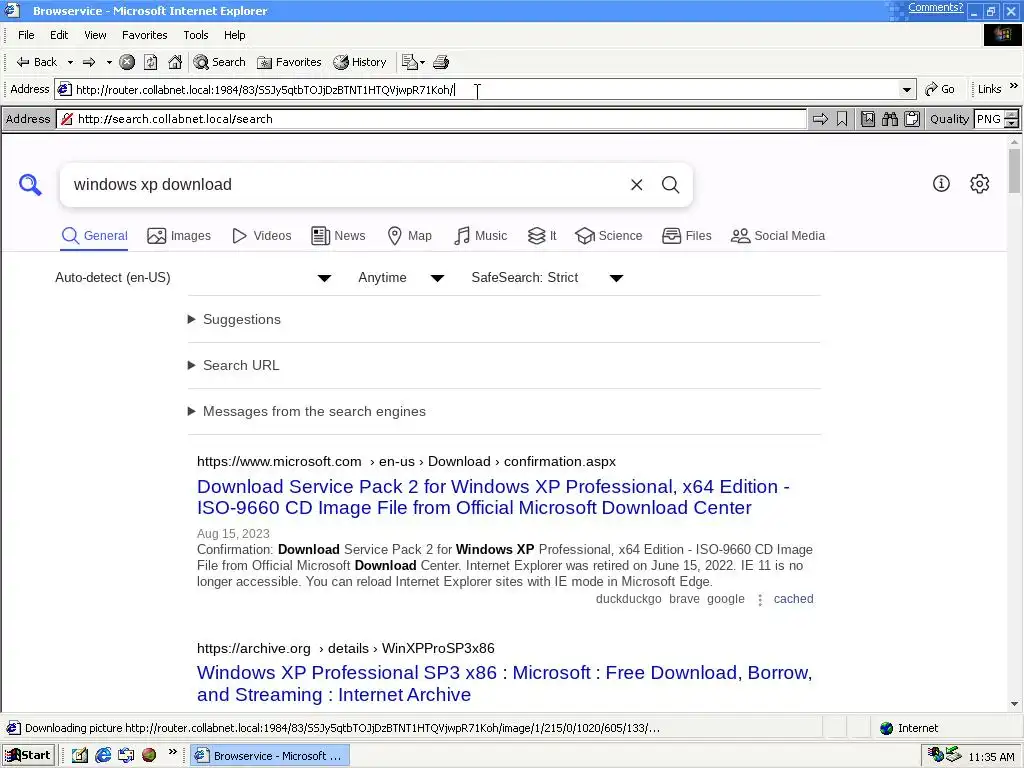This screenshot has height=768, width=1024.
Task: Open the Back history dropdown arrow
Action: [x=70, y=62]
